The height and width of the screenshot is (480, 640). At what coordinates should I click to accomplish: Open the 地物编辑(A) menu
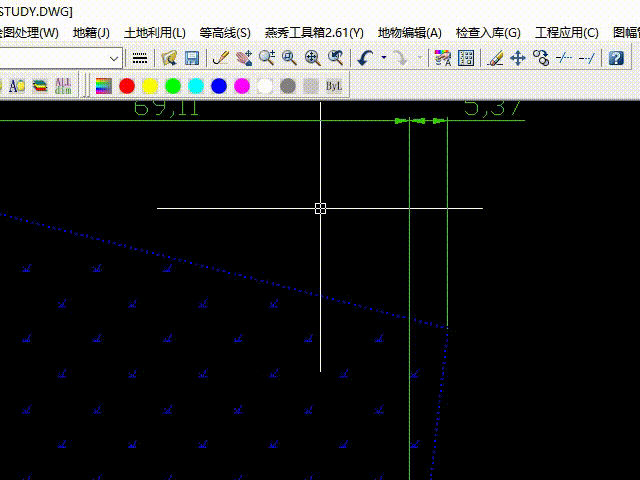coord(409,33)
